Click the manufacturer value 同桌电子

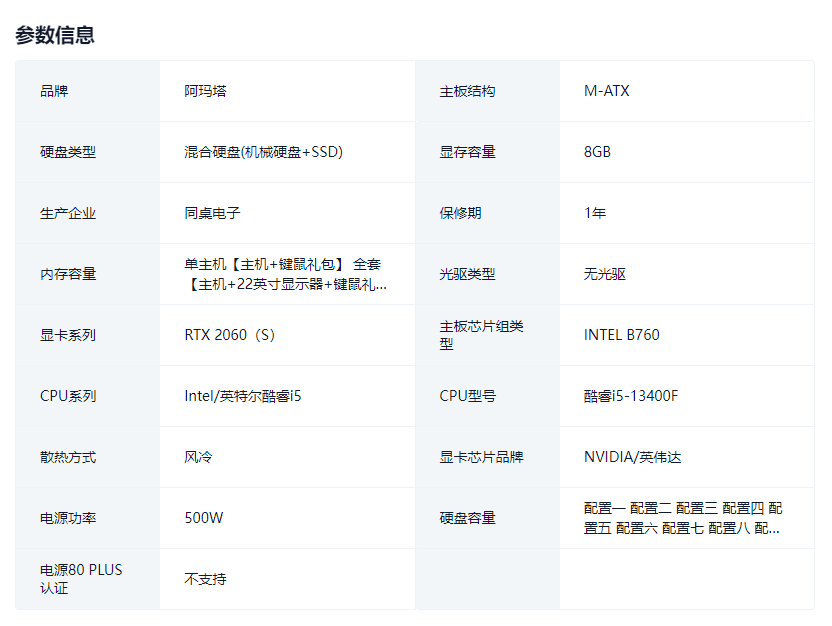pos(212,213)
